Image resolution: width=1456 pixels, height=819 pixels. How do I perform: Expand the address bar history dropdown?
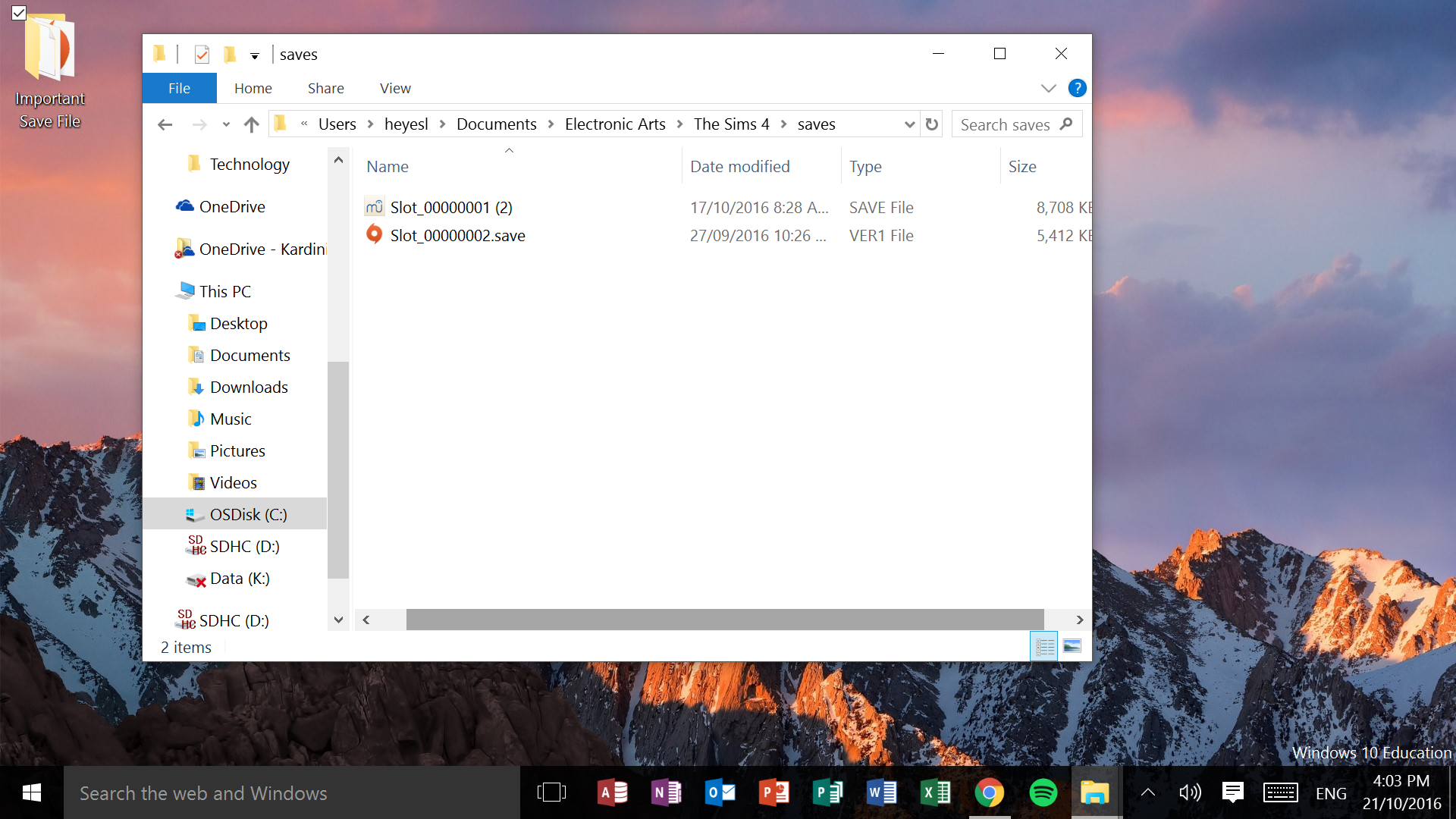click(x=909, y=124)
